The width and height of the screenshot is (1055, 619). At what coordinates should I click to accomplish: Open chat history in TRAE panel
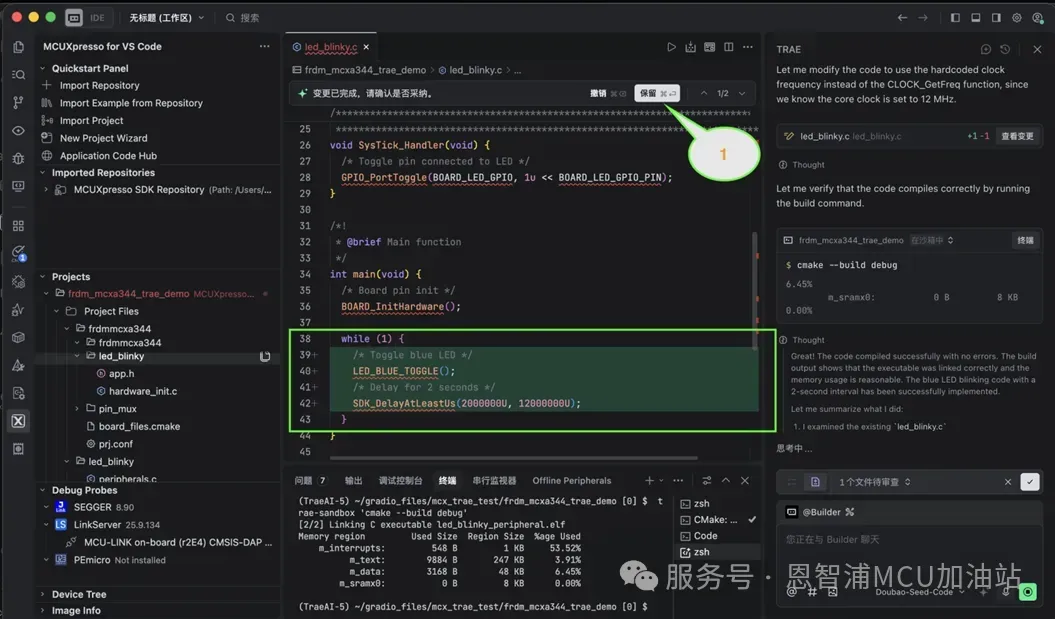[x=1005, y=49]
